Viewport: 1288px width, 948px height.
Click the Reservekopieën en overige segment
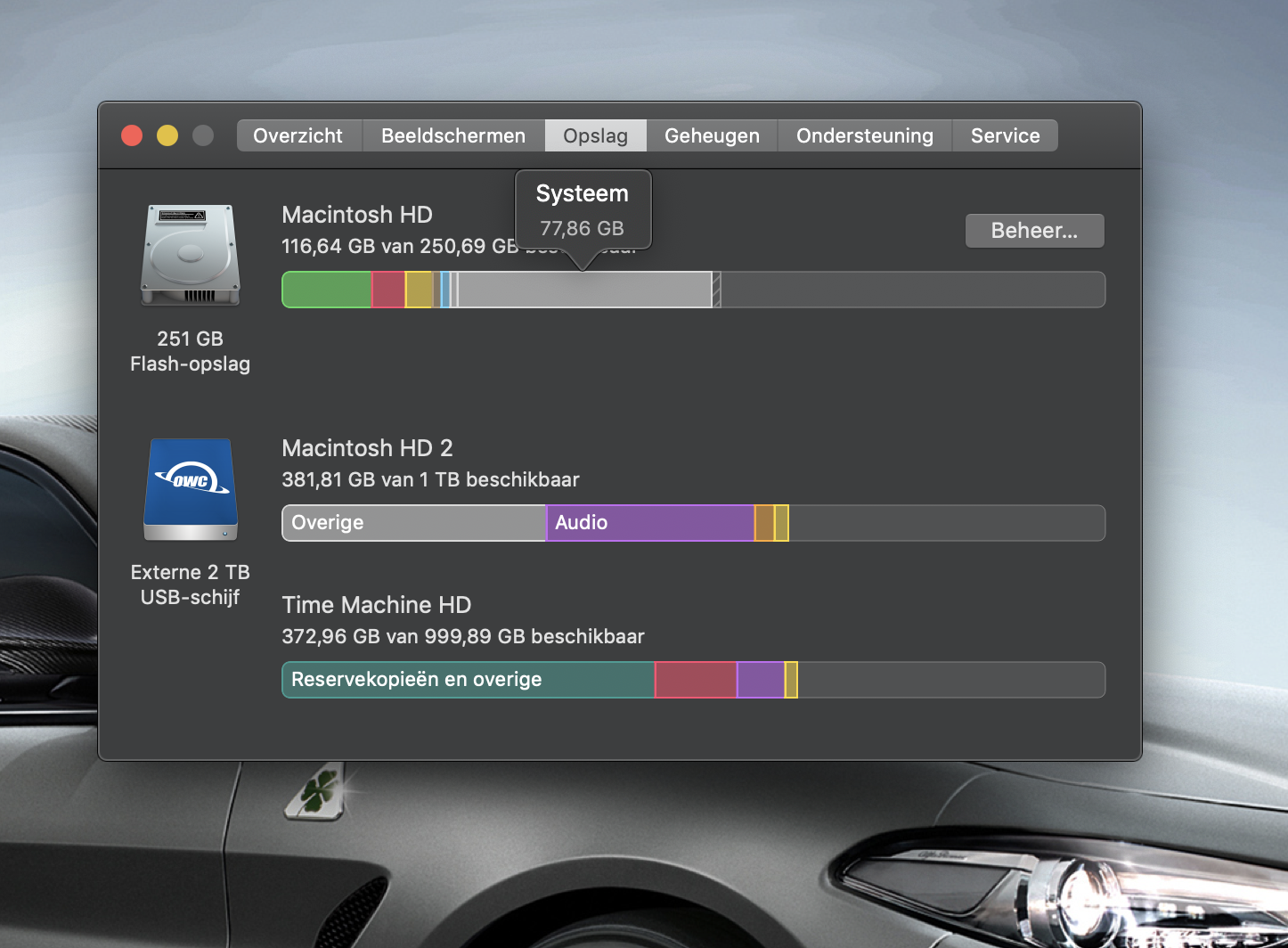[469, 680]
